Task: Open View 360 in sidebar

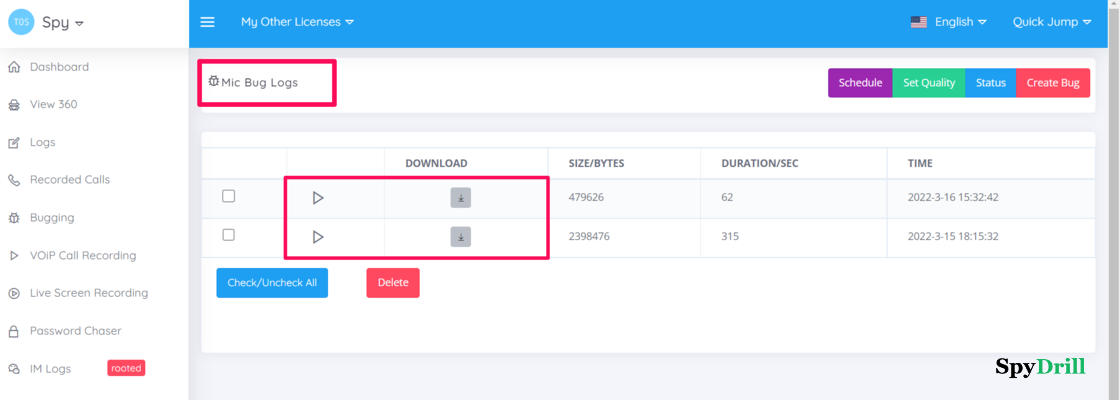Action: [53, 104]
